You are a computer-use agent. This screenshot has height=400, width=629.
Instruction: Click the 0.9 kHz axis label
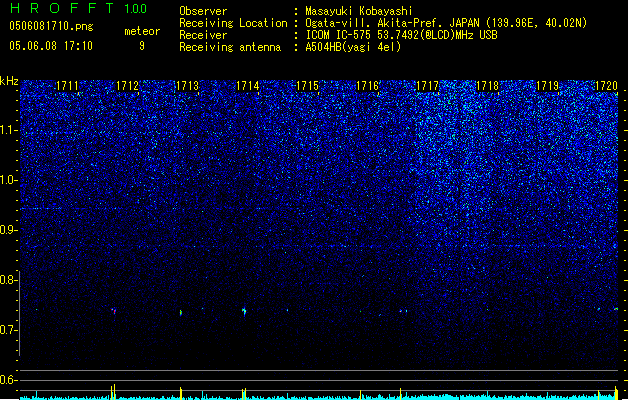(x=9, y=230)
